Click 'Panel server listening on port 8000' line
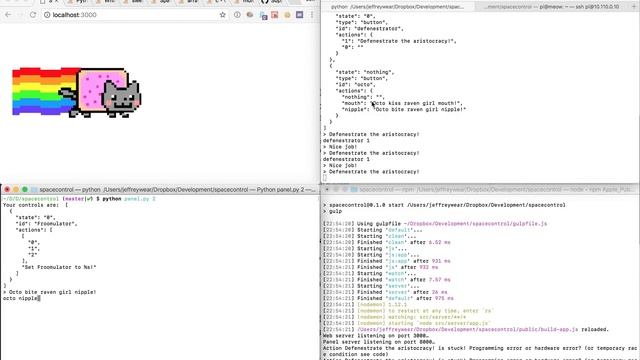This screenshot has height=360, width=640. point(379,342)
